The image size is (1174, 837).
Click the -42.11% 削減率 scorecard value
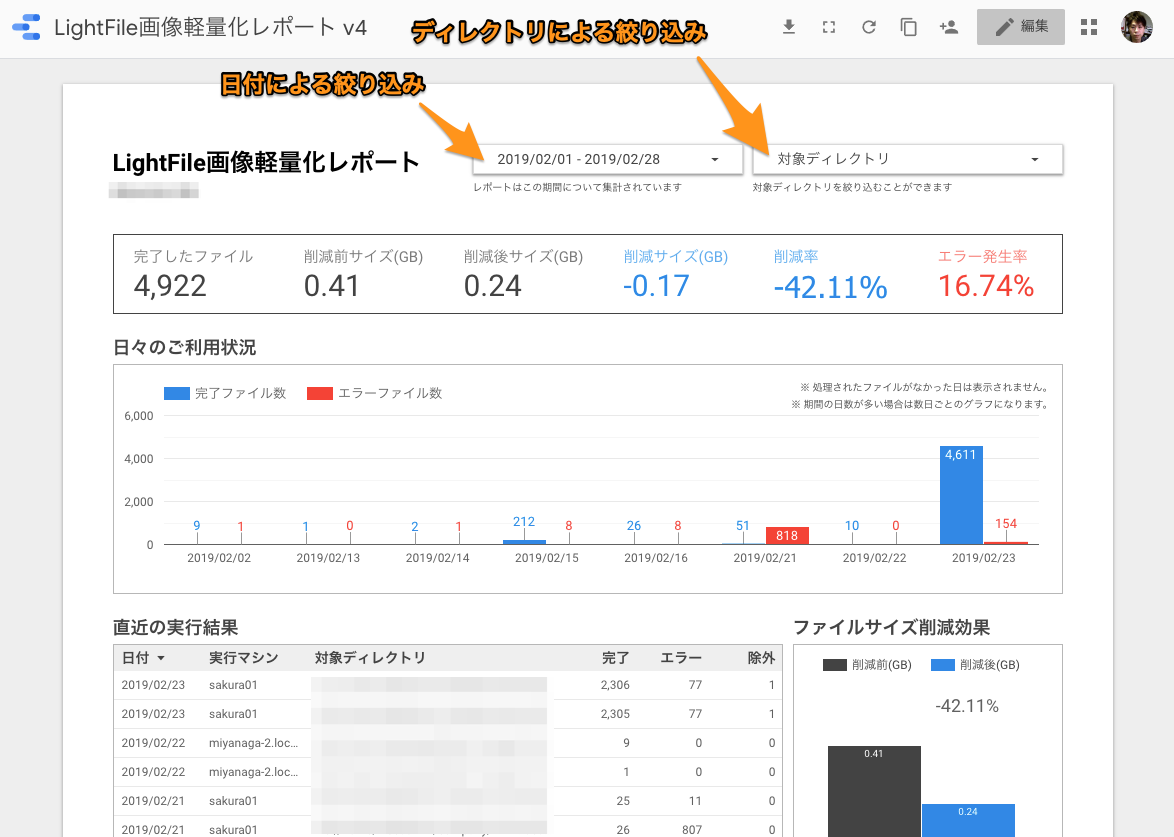(x=830, y=287)
